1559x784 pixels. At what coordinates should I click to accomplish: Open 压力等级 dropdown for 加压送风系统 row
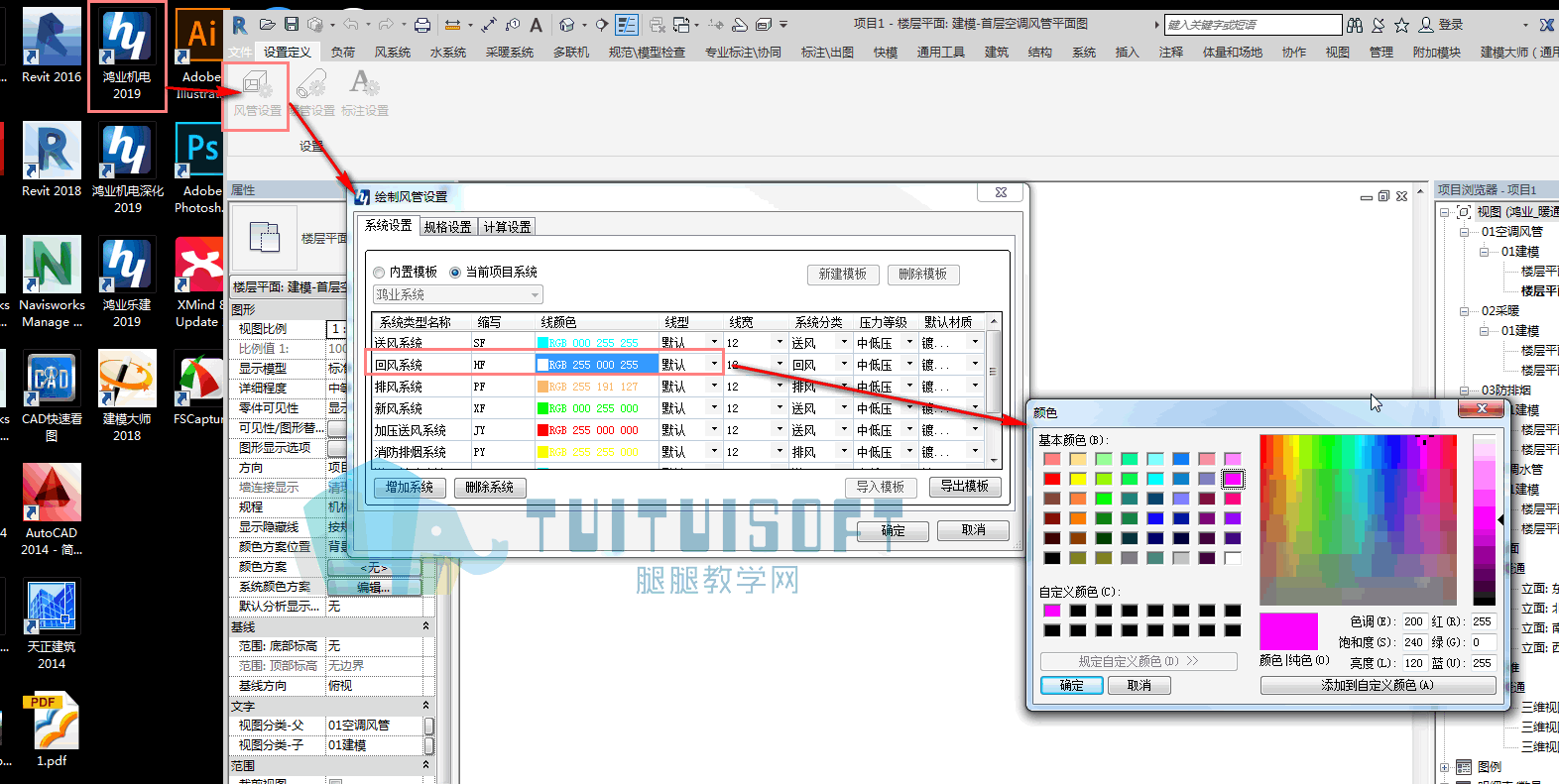[x=909, y=430]
